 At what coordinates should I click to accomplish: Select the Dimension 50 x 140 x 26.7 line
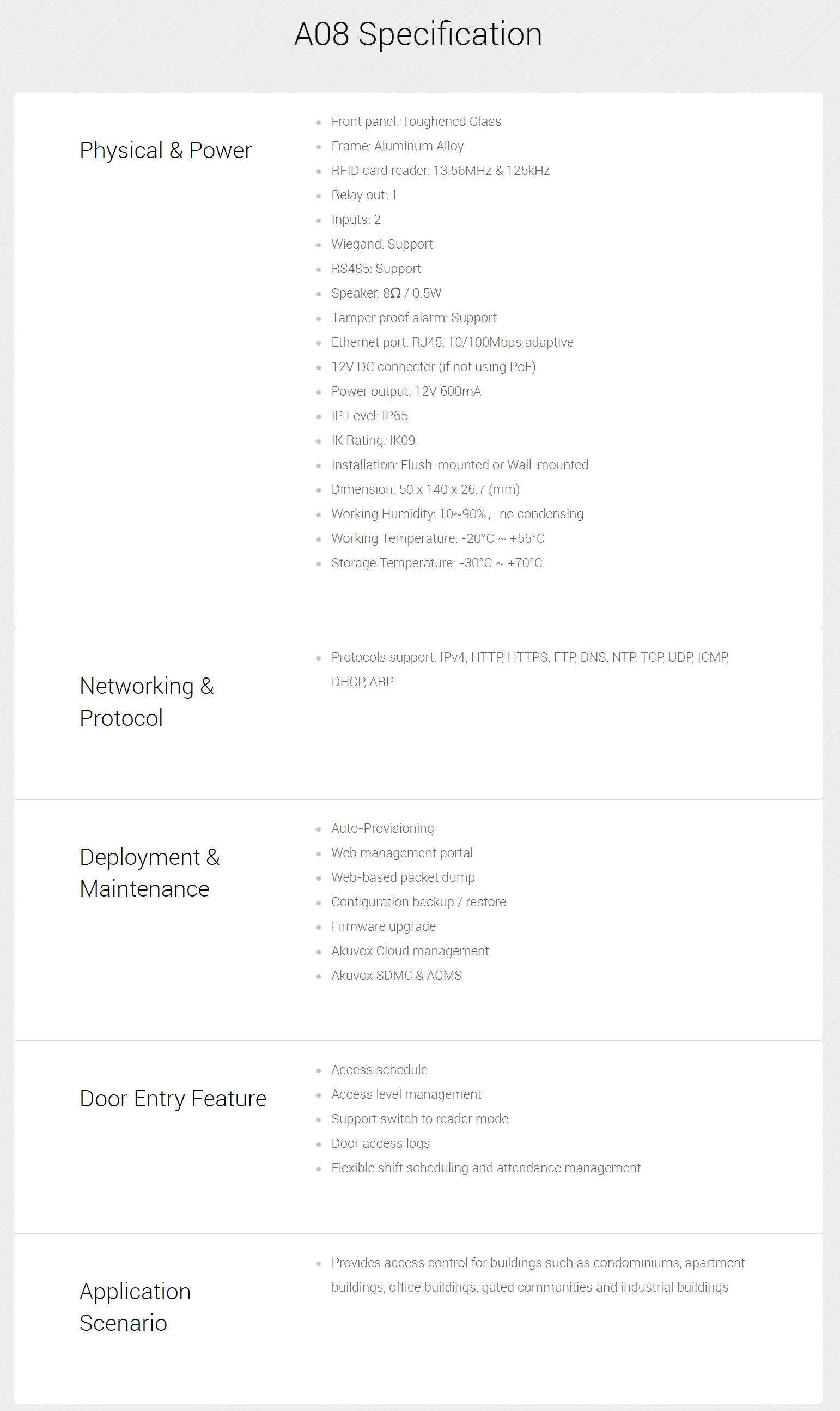[425, 489]
